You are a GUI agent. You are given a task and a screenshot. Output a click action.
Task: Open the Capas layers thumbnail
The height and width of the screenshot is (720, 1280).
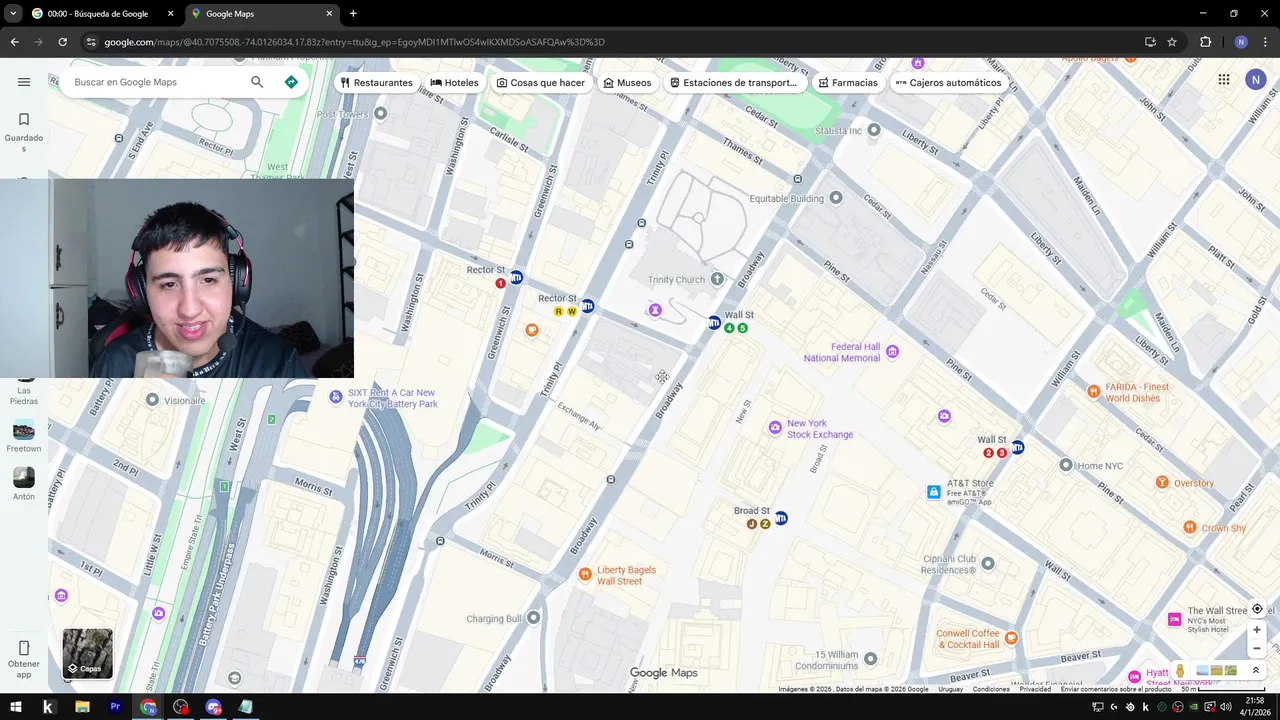point(88,653)
